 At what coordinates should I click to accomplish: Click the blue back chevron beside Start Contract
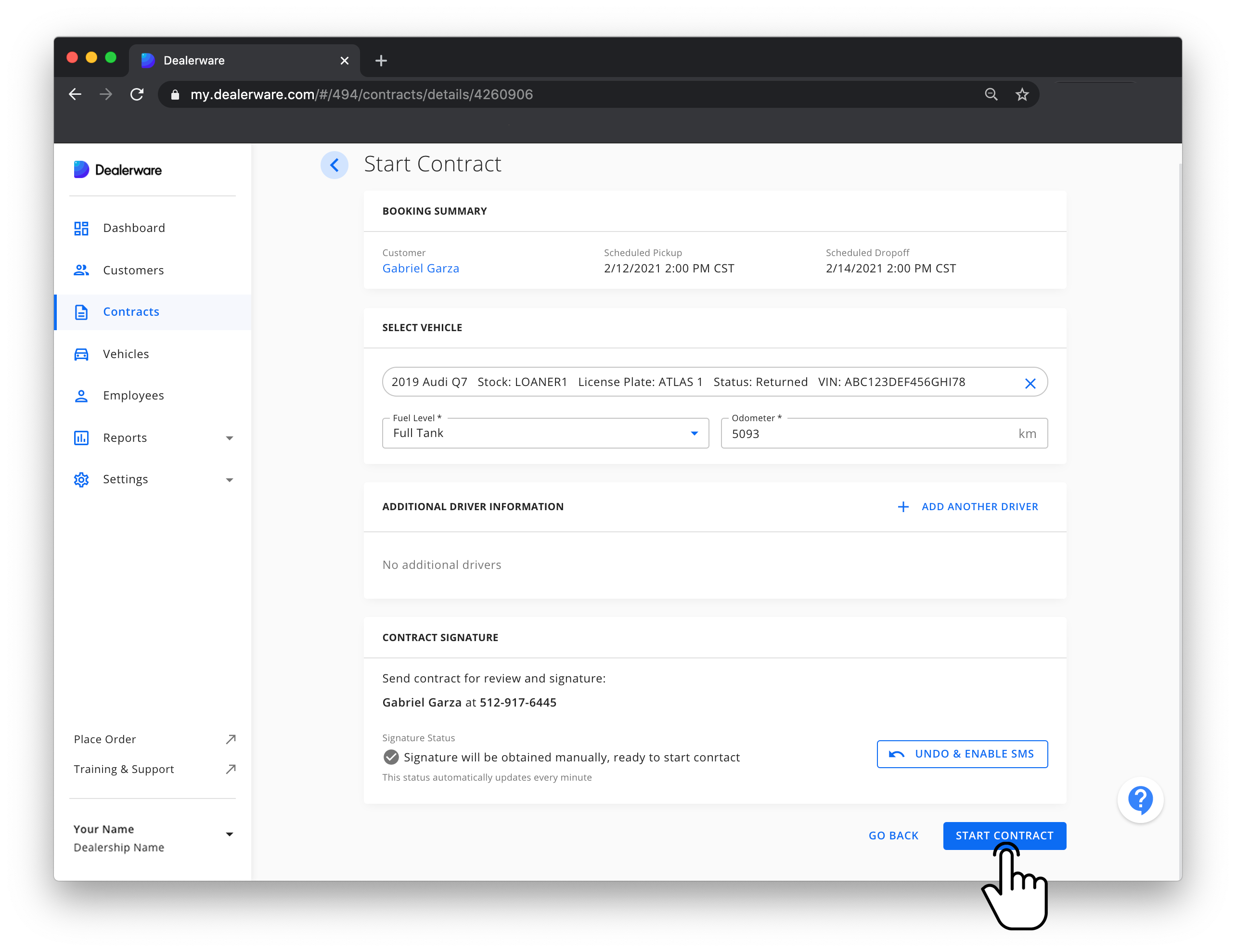pos(334,165)
